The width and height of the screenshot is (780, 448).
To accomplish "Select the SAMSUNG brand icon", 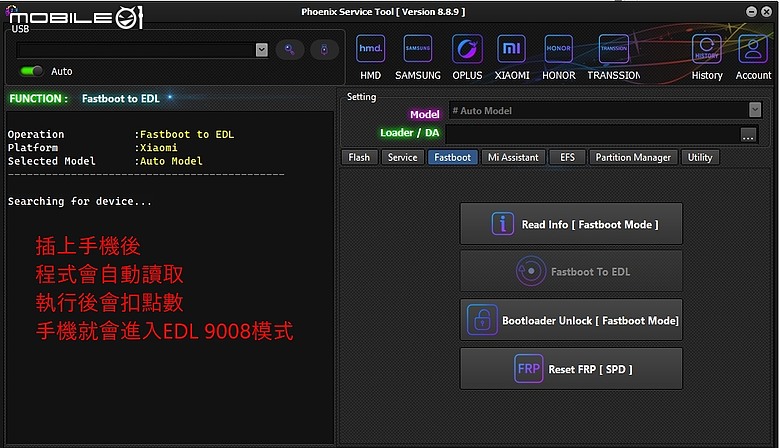I will 417,49.
